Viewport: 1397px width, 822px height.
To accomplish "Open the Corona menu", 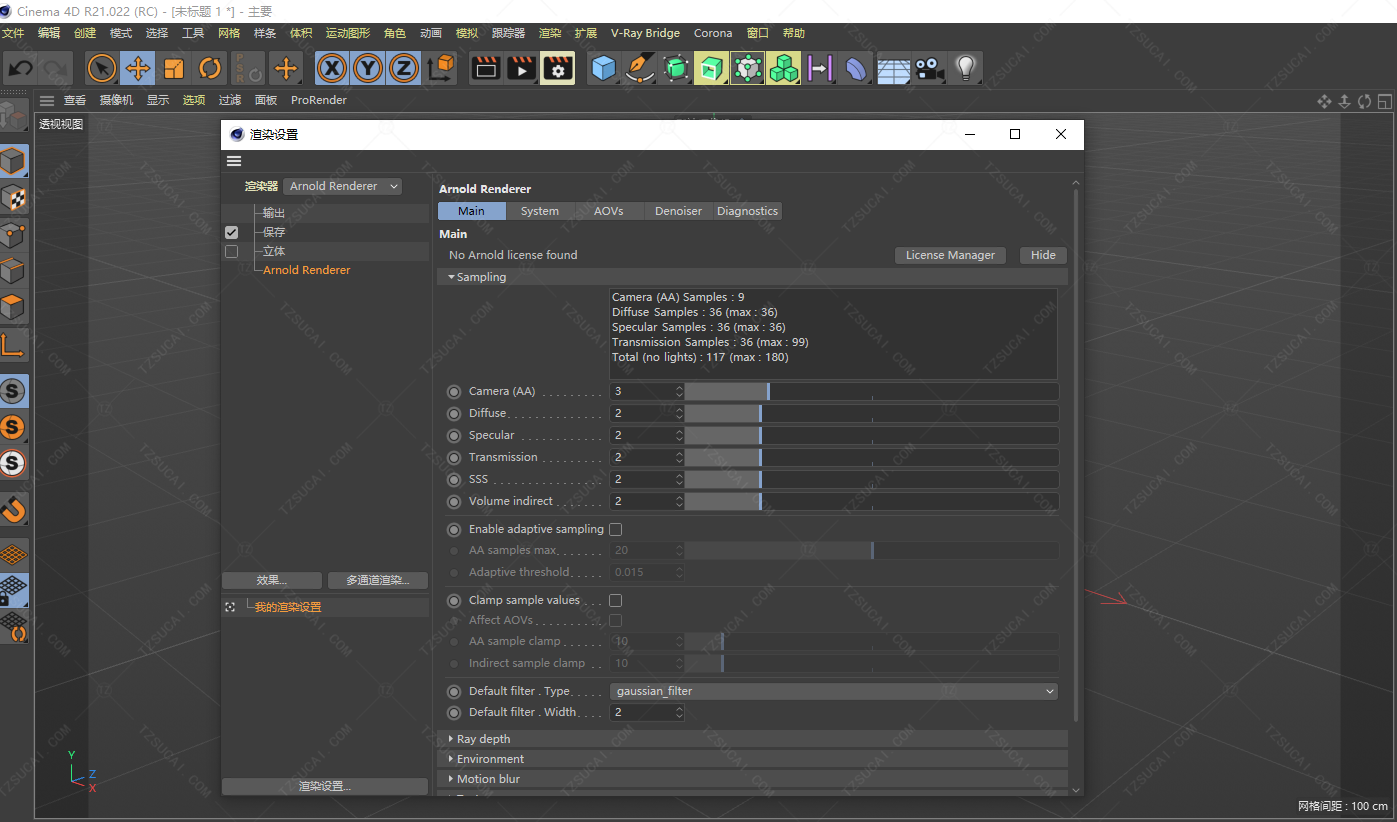I will [713, 33].
